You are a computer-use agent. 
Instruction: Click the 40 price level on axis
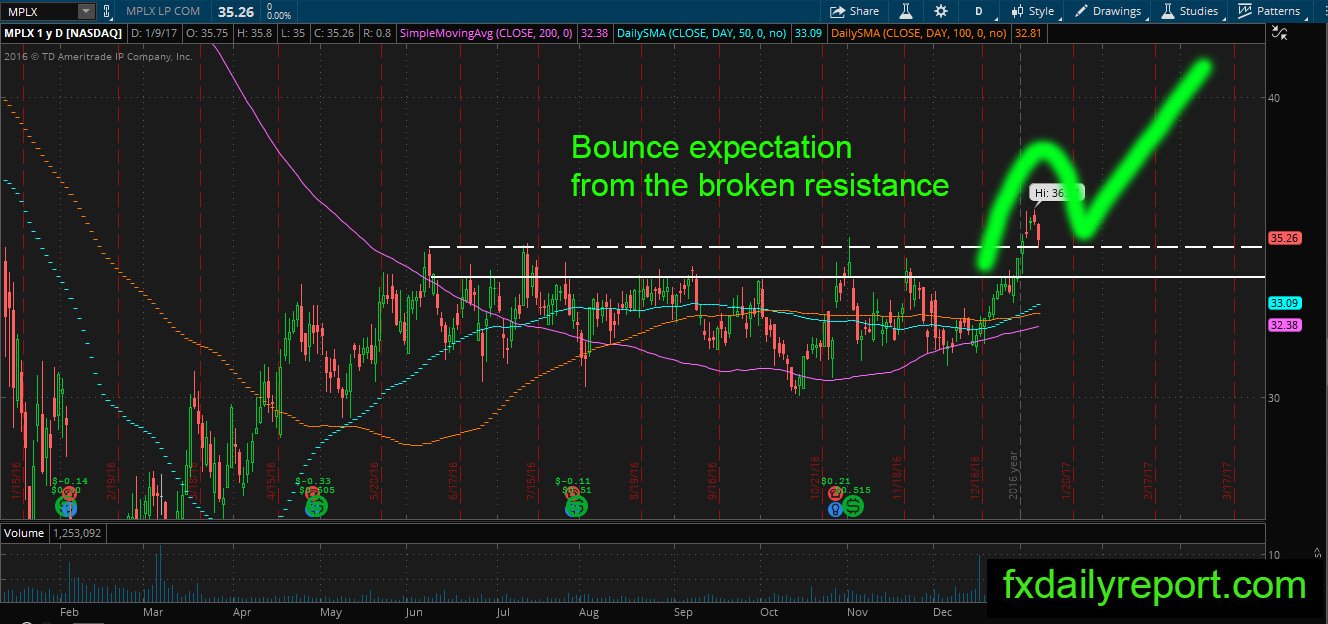pyautogui.click(x=1276, y=98)
